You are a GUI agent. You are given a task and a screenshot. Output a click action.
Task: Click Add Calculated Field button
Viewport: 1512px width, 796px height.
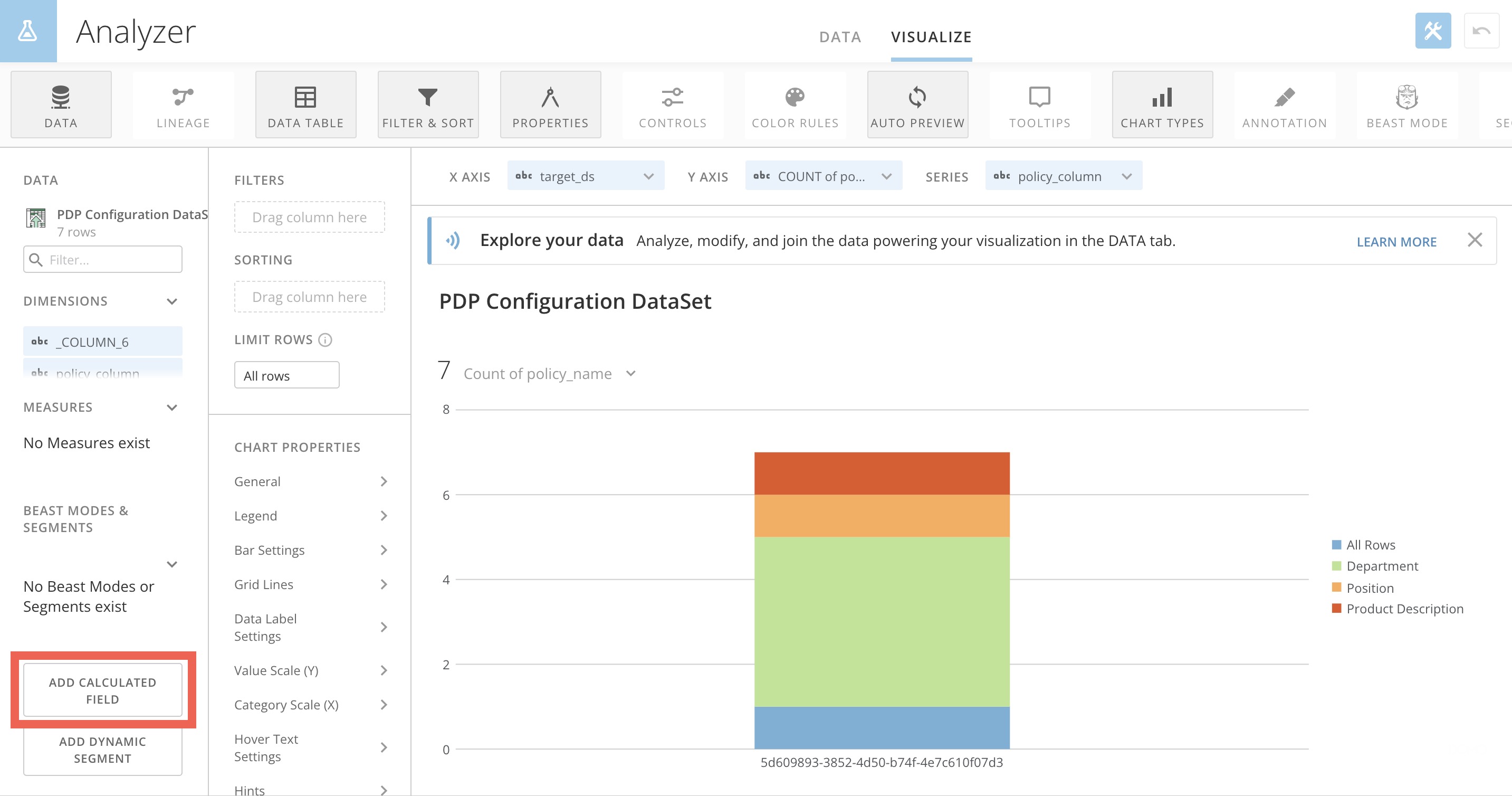(103, 690)
